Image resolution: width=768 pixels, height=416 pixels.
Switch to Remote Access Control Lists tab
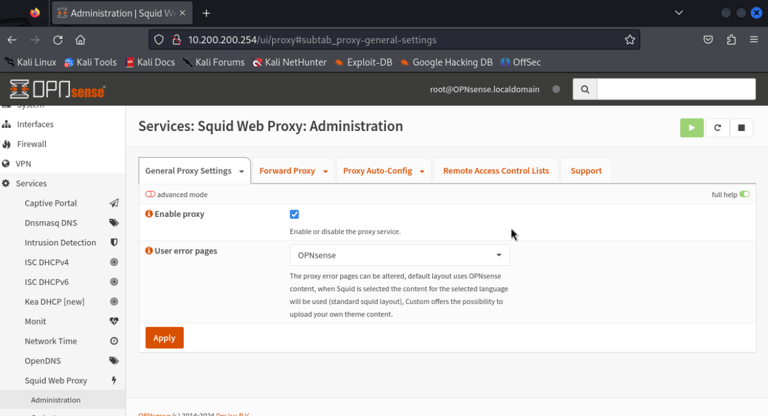tap(496, 171)
